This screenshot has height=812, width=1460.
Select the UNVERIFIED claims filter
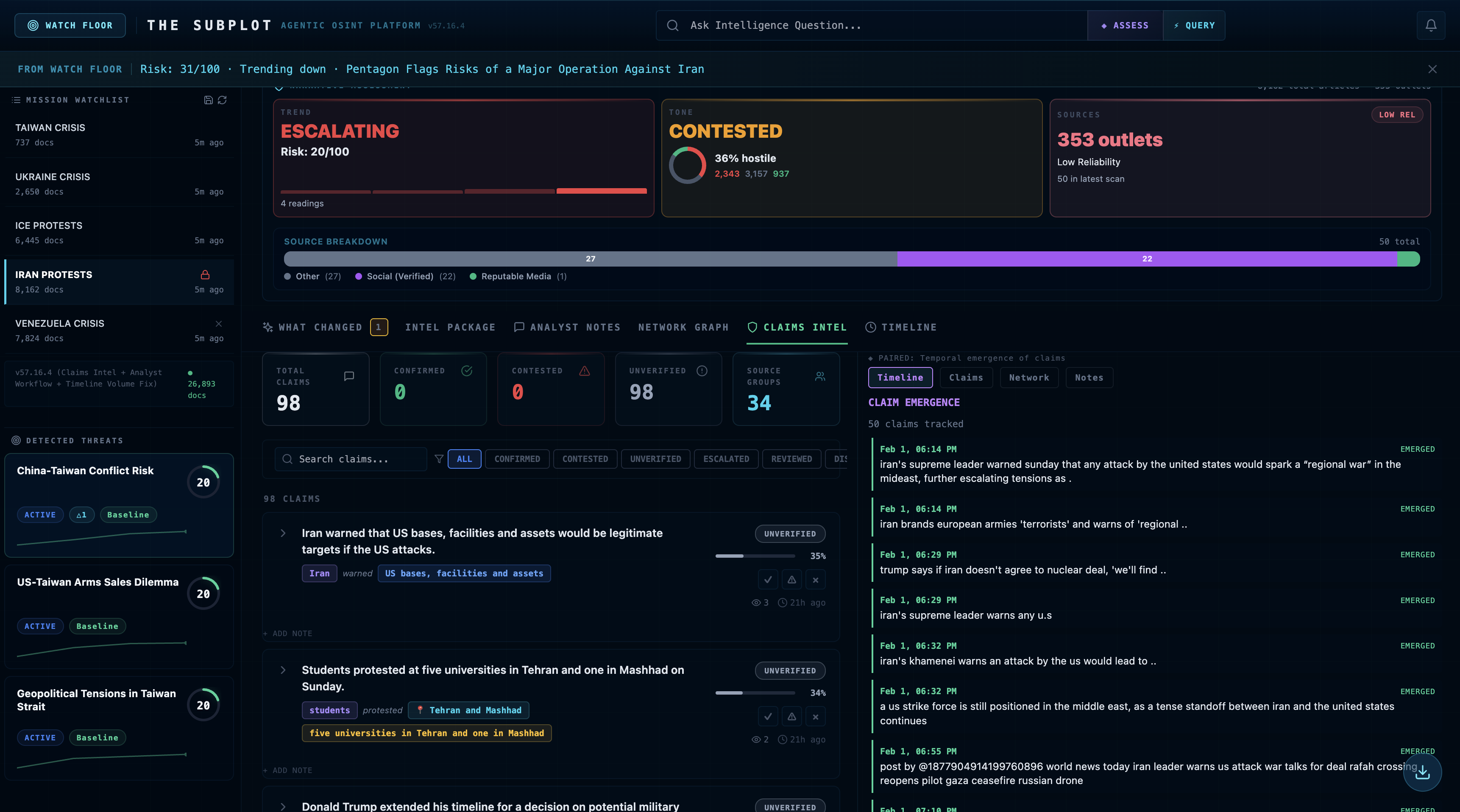(655, 459)
